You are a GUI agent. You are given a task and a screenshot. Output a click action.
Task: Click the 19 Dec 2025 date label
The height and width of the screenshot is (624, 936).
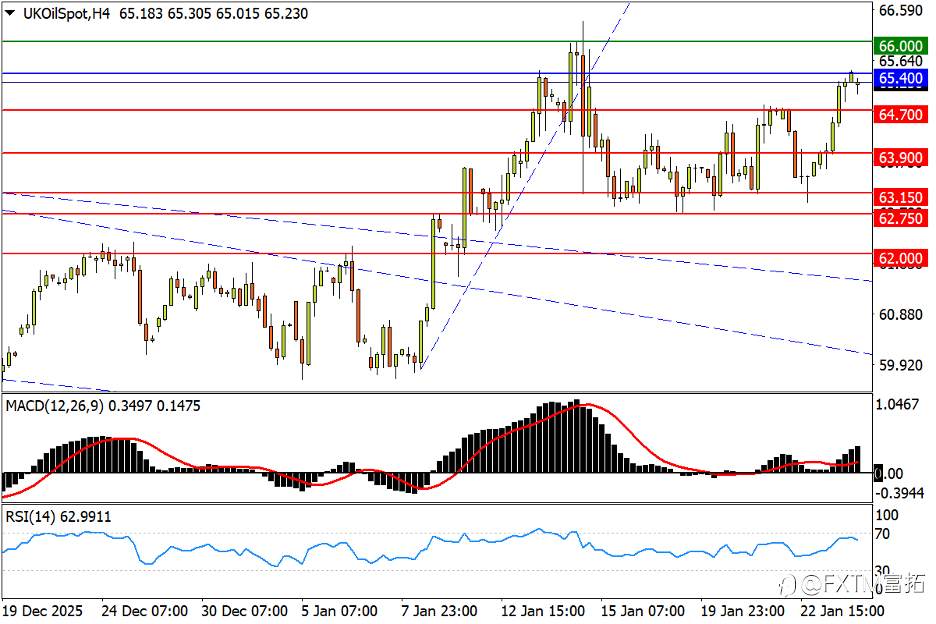pyautogui.click(x=42, y=611)
